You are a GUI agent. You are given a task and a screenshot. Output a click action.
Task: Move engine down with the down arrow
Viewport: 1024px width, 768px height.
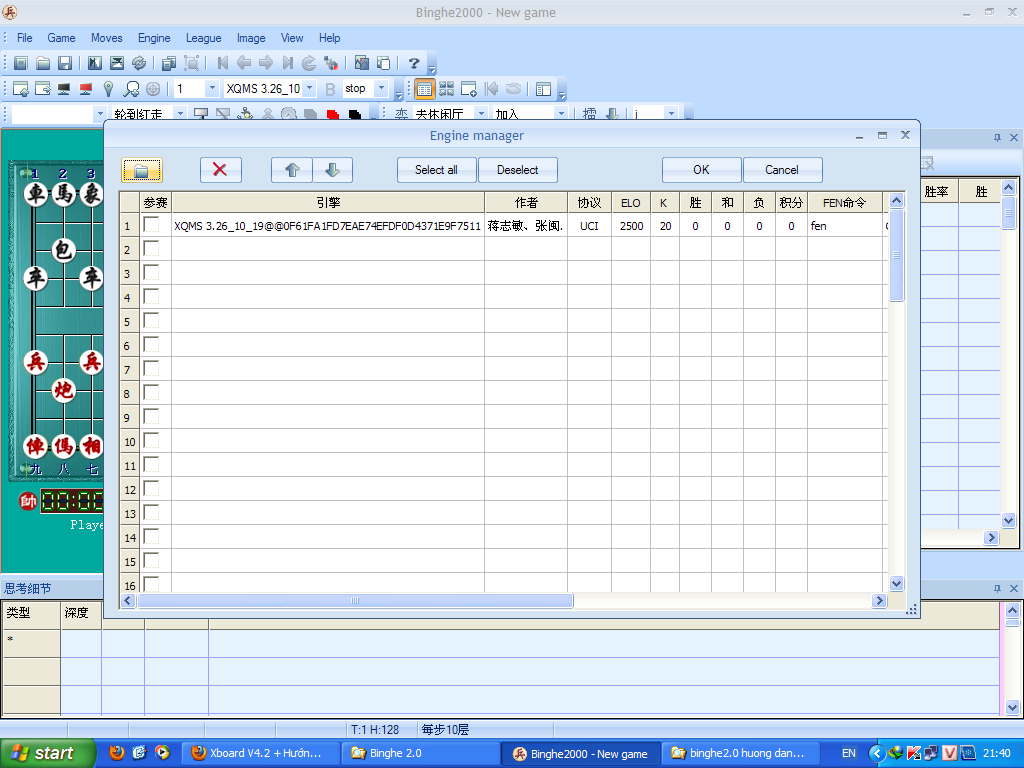point(332,170)
